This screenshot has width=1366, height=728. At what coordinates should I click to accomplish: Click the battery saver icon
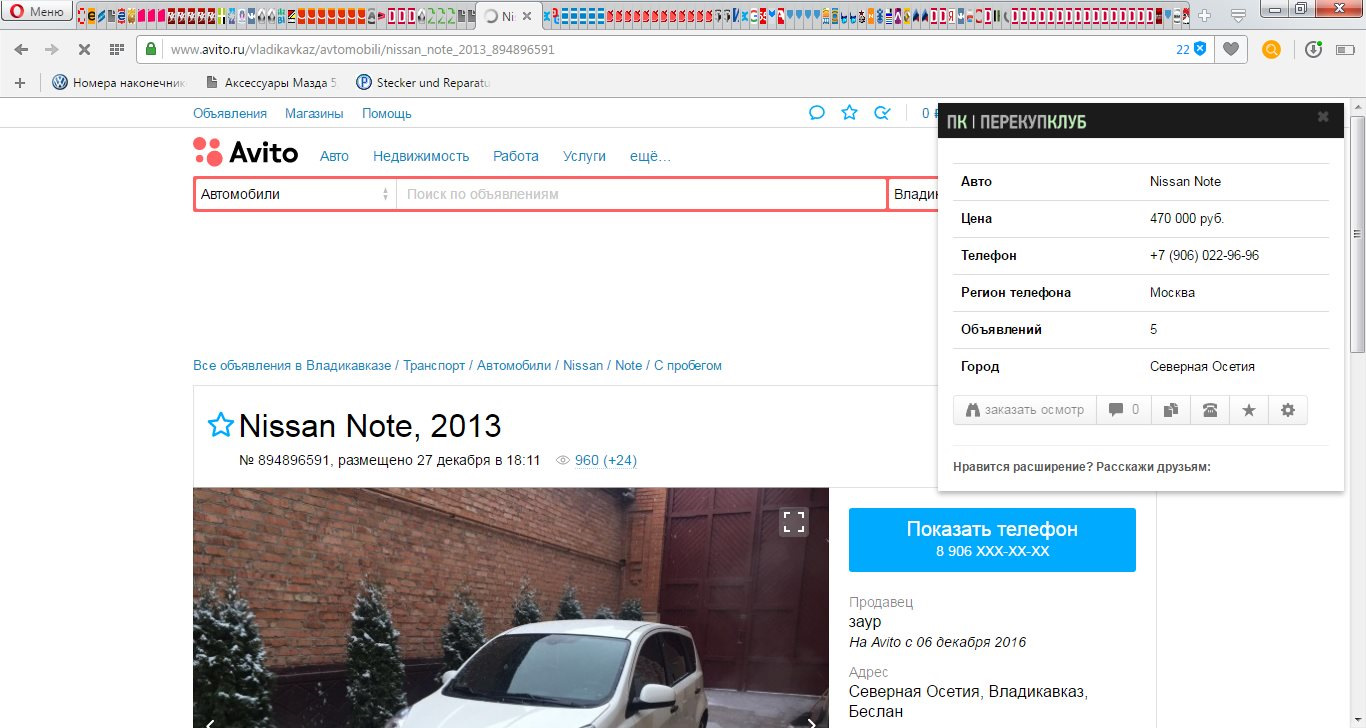(x=1343, y=49)
